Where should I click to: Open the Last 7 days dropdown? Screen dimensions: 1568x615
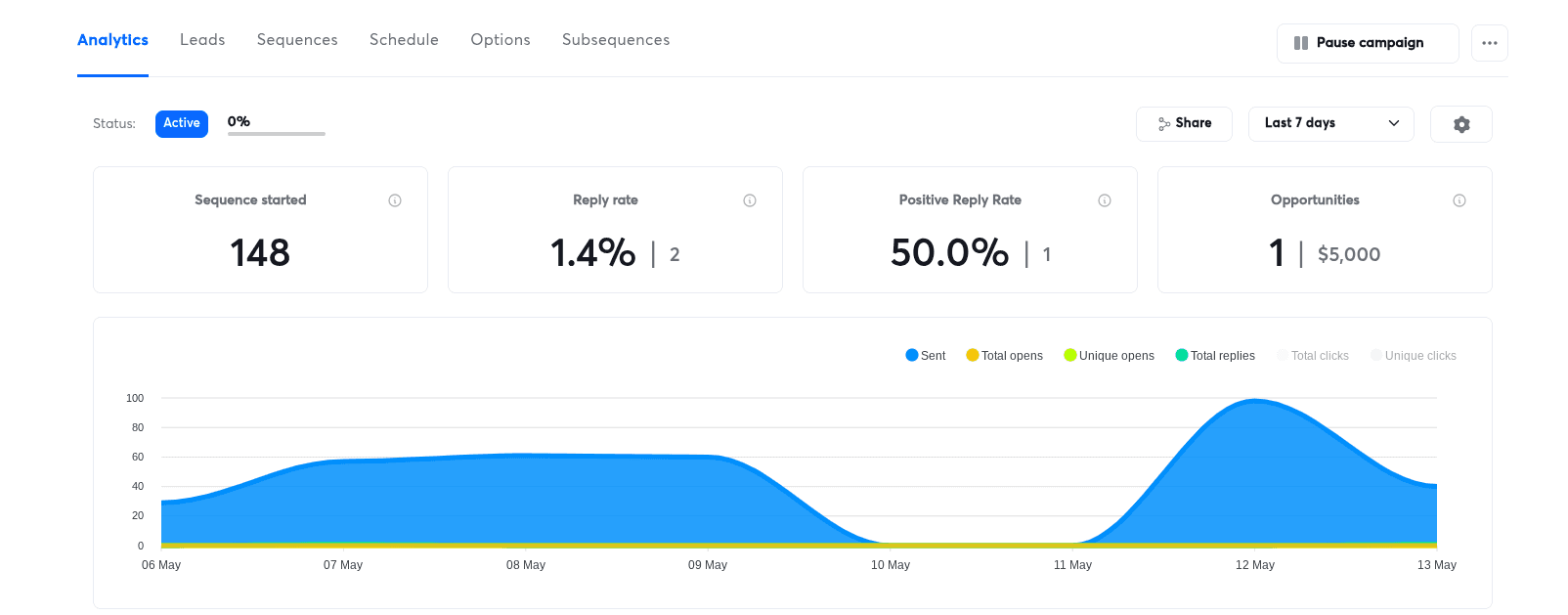(x=1331, y=124)
